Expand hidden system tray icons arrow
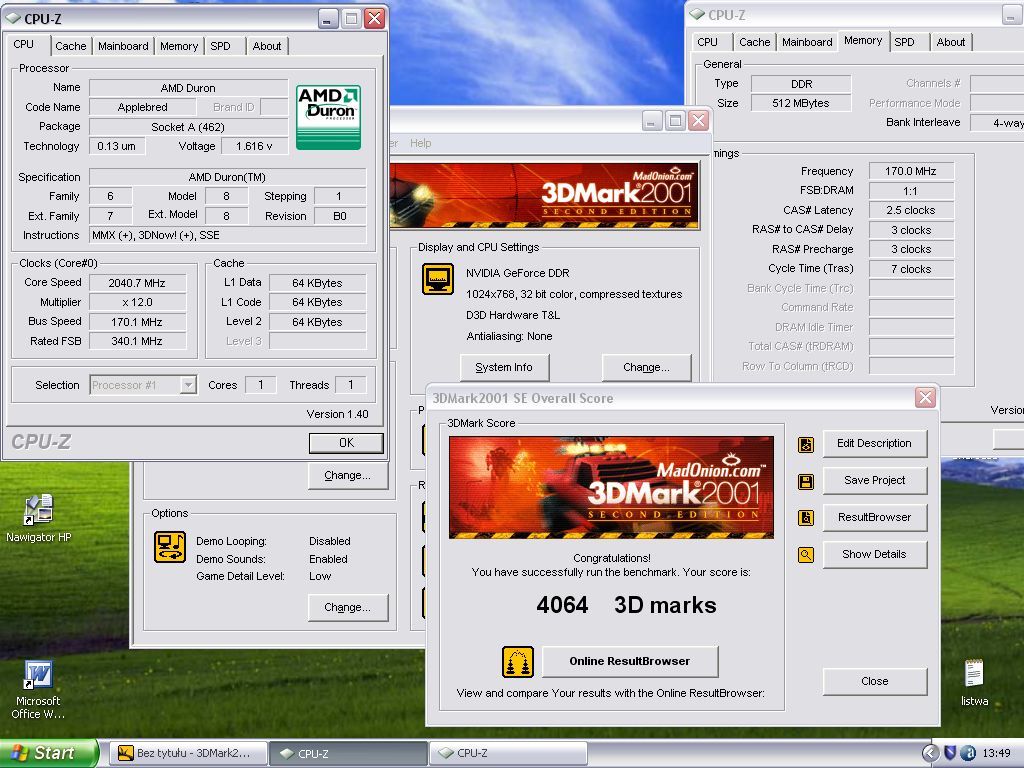This screenshot has height=768, width=1024. [x=930, y=753]
